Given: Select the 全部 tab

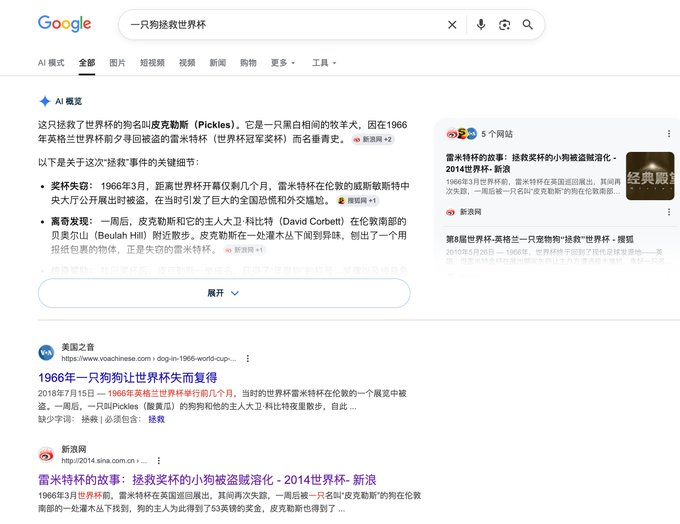Looking at the screenshot, I should coord(87,63).
